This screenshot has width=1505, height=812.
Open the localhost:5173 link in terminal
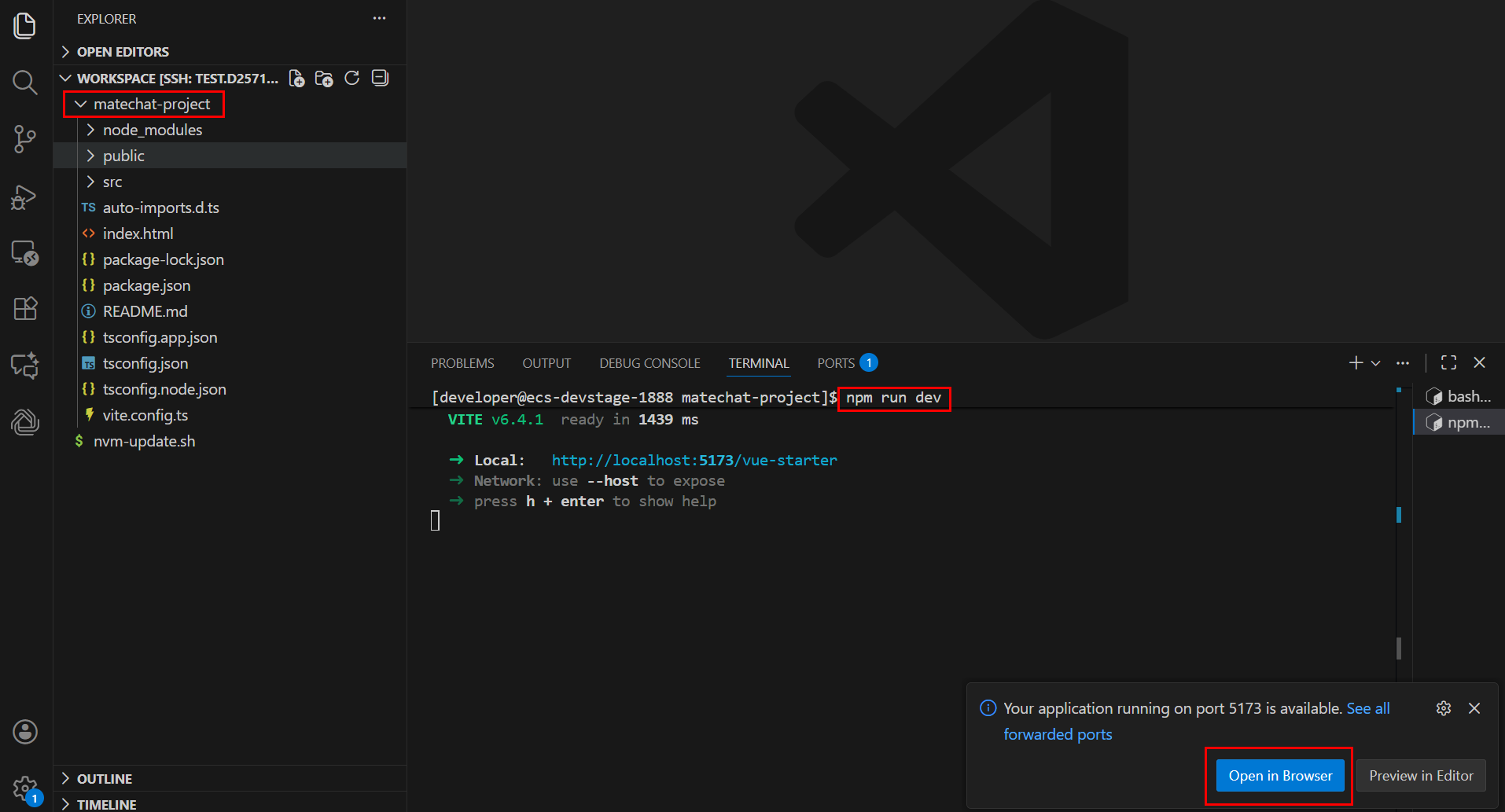[x=694, y=460]
